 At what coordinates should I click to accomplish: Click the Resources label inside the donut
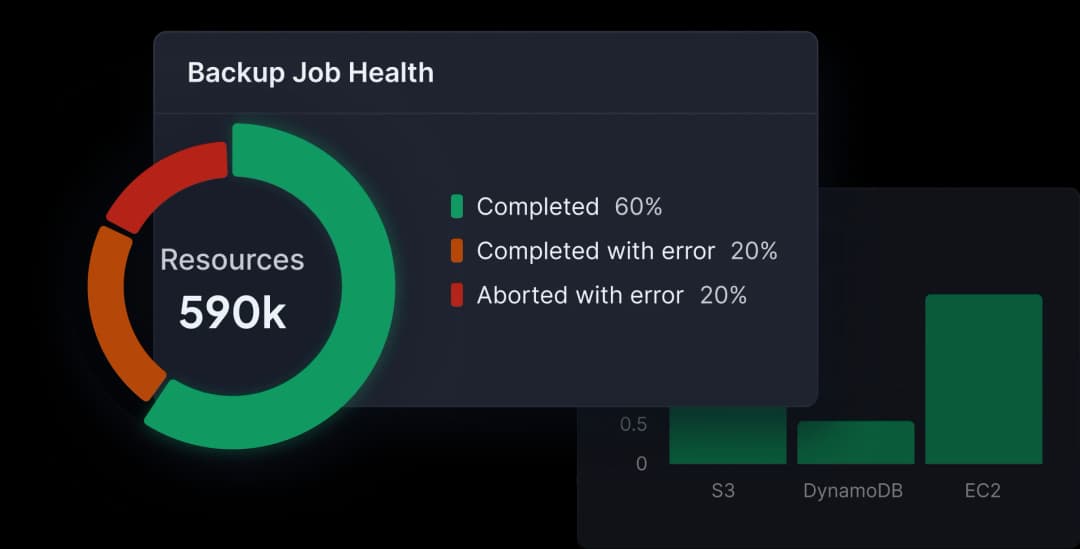[232, 260]
